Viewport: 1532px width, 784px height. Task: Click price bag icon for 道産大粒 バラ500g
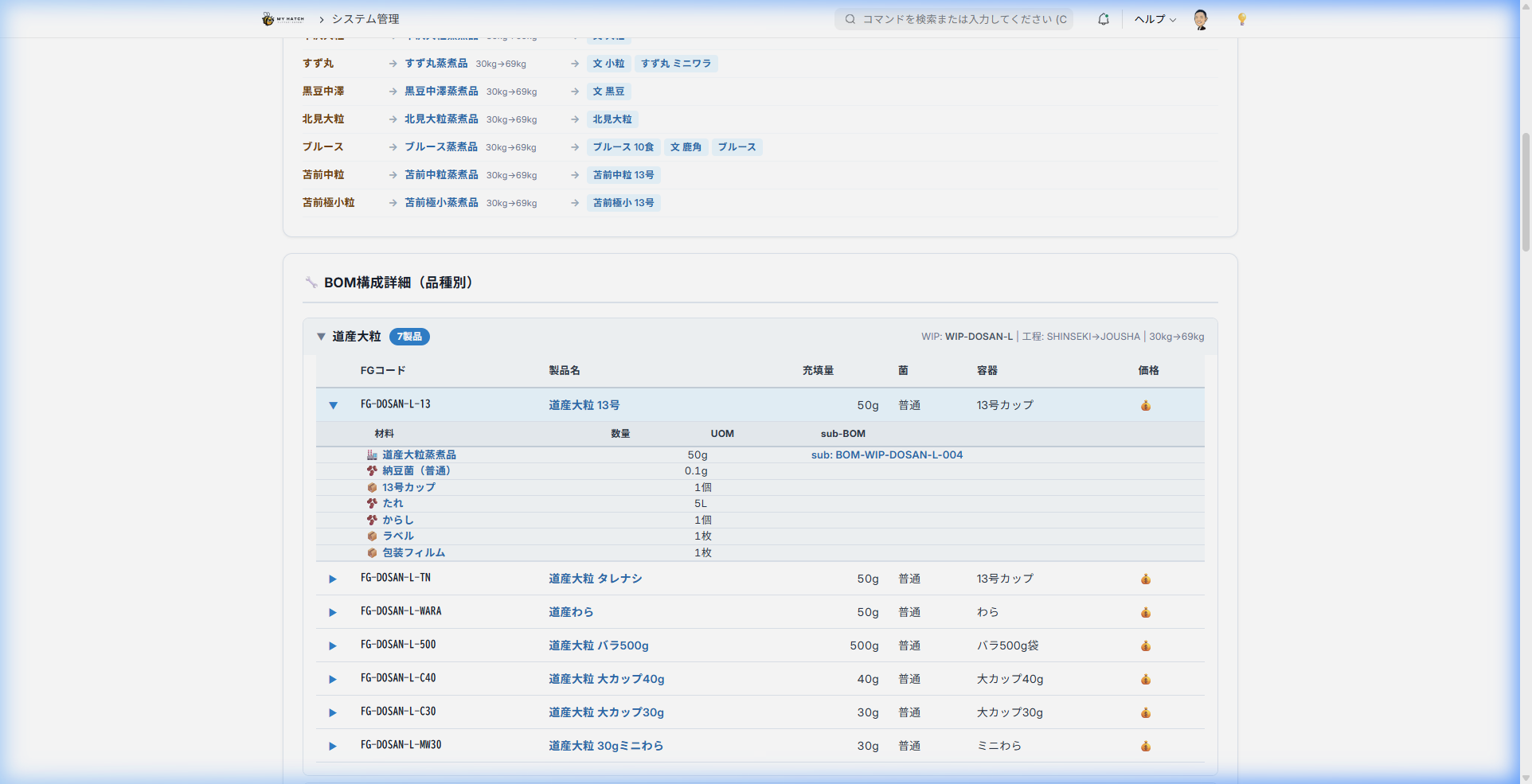pyautogui.click(x=1145, y=646)
